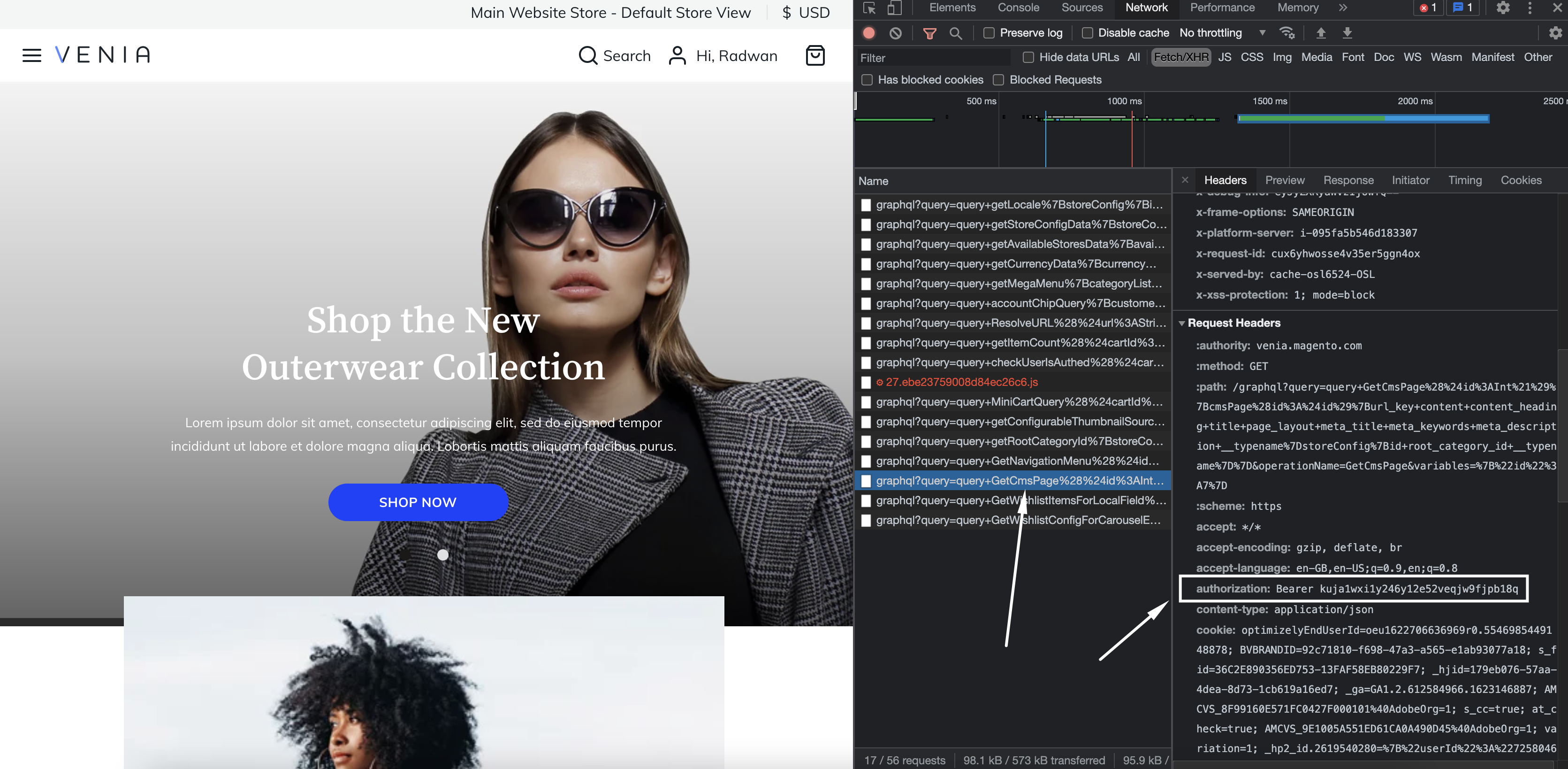The height and width of the screenshot is (769, 1568).
Task: Check the Disable cache option
Action: [1087, 33]
